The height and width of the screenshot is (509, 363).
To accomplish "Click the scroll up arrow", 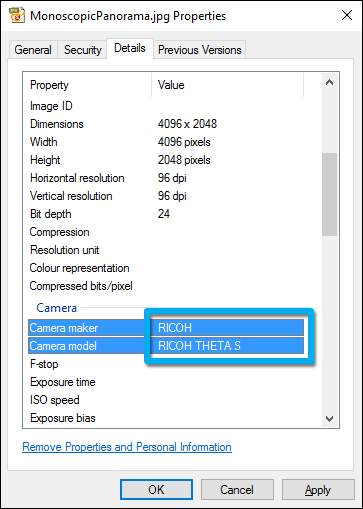I will click(329, 82).
